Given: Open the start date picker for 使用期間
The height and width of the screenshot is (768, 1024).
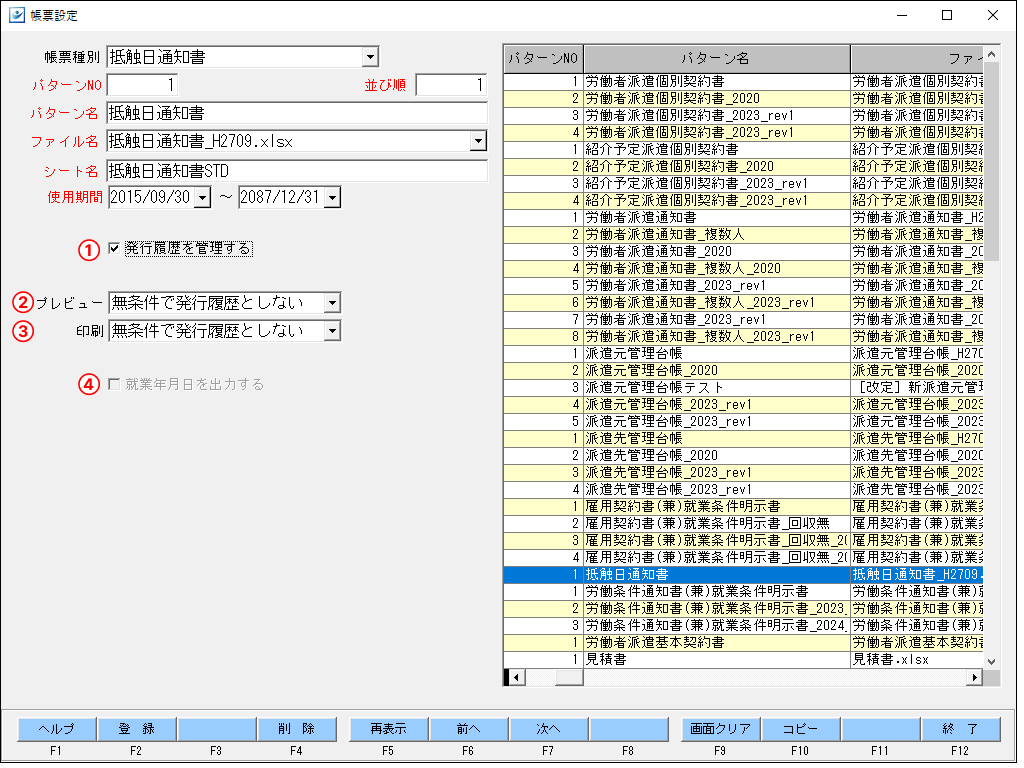Looking at the screenshot, I should (202, 198).
